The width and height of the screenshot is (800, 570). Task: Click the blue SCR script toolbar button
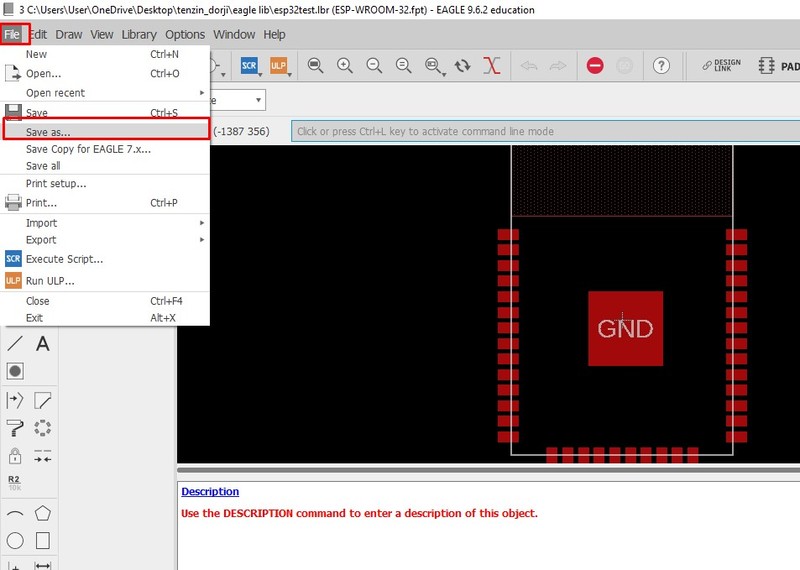tap(249, 65)
